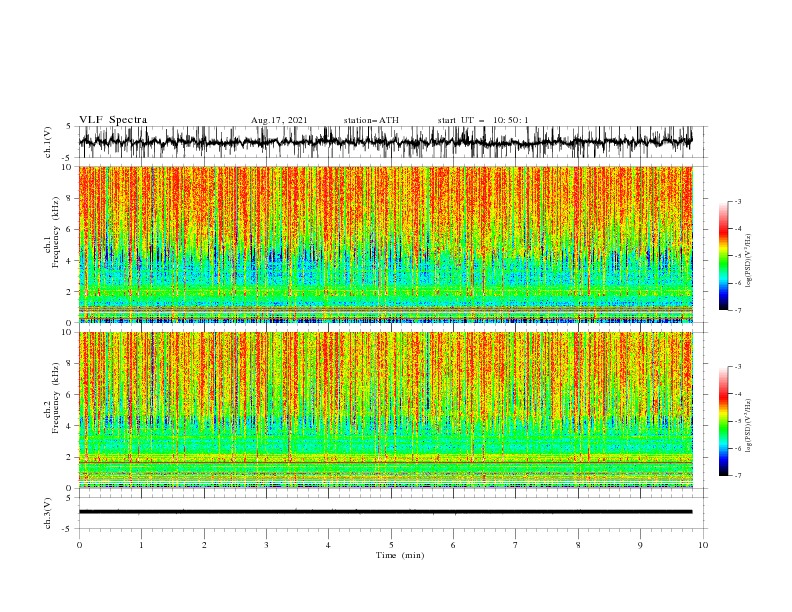Click the ch.2 spectrogram color bar
792x612 pixels.
coord(723,421)
